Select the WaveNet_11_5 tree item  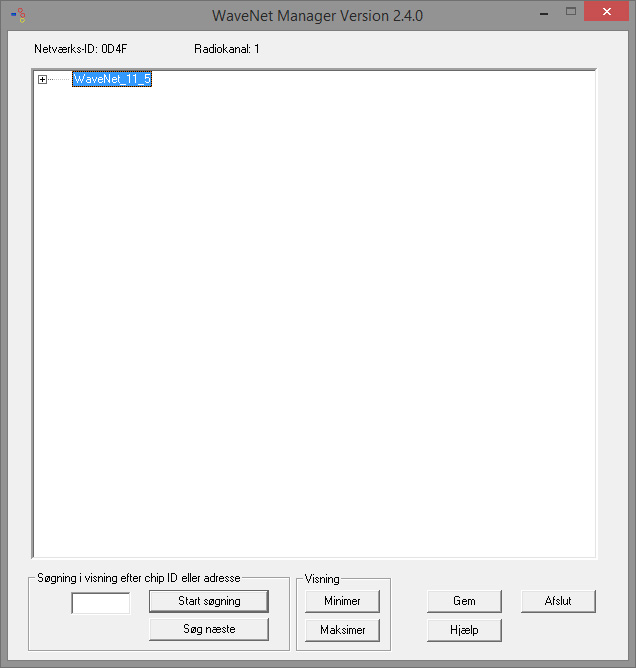112,80
